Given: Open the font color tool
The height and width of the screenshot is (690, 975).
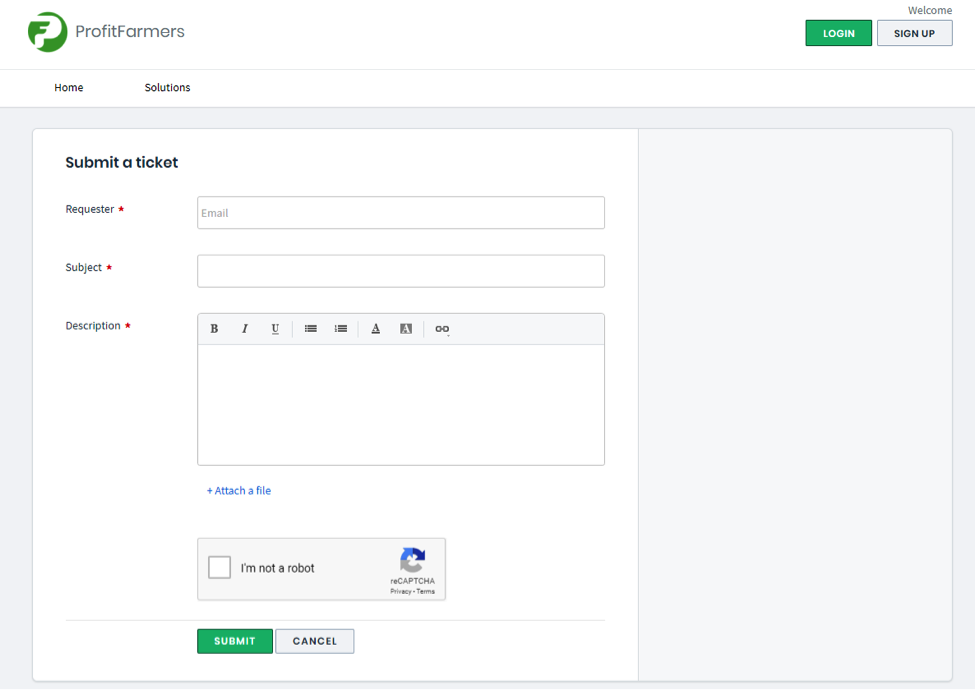Looking at the screenshot, I should point(375,329).
